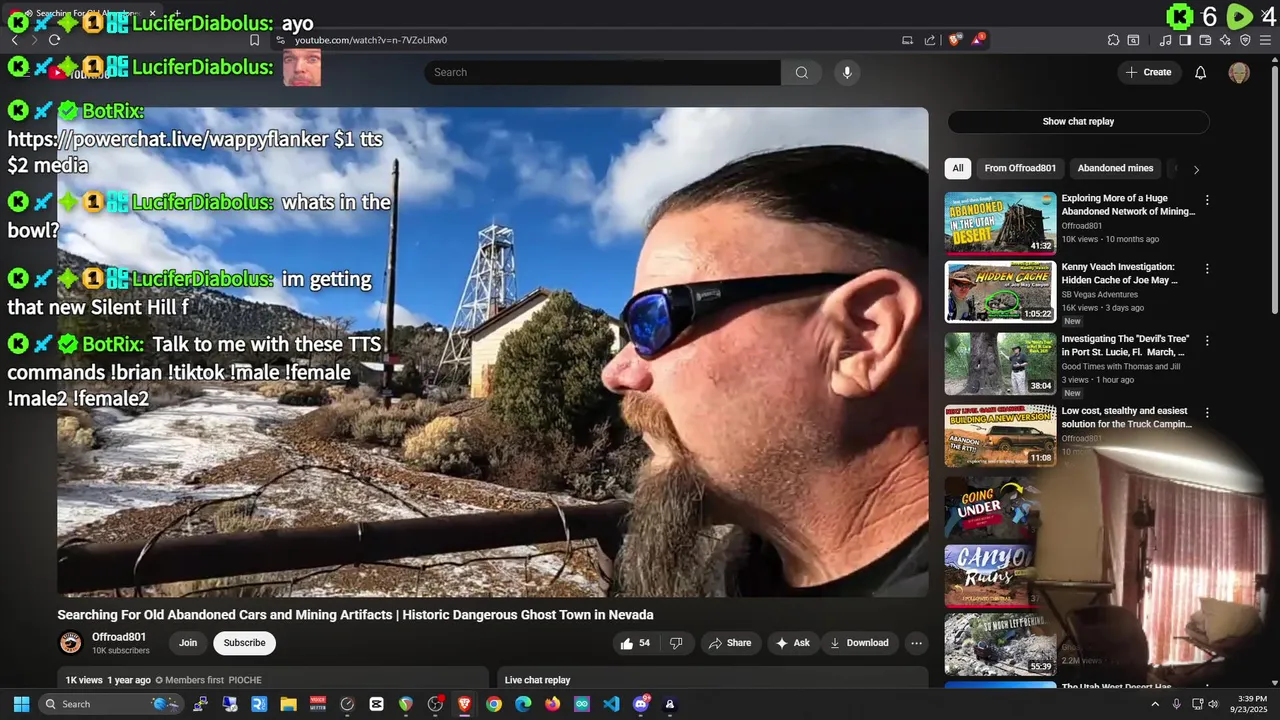Open the Brave VPN shield icon
This screenshot has width=1280, height=720.
pos(1245,40)
